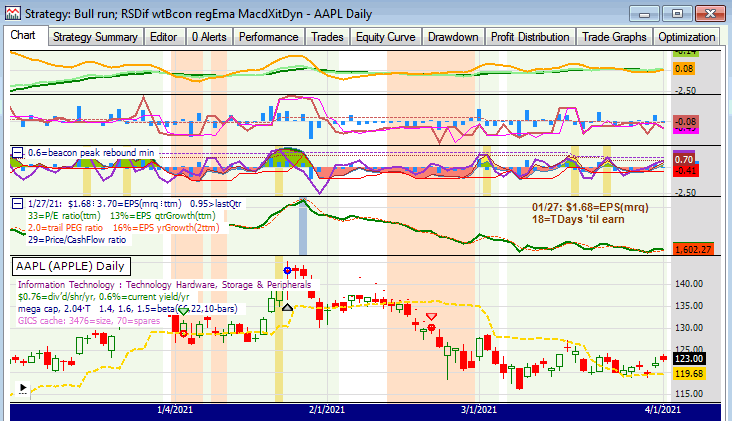Click the 3/1/2021 date label

coord(479,410)
